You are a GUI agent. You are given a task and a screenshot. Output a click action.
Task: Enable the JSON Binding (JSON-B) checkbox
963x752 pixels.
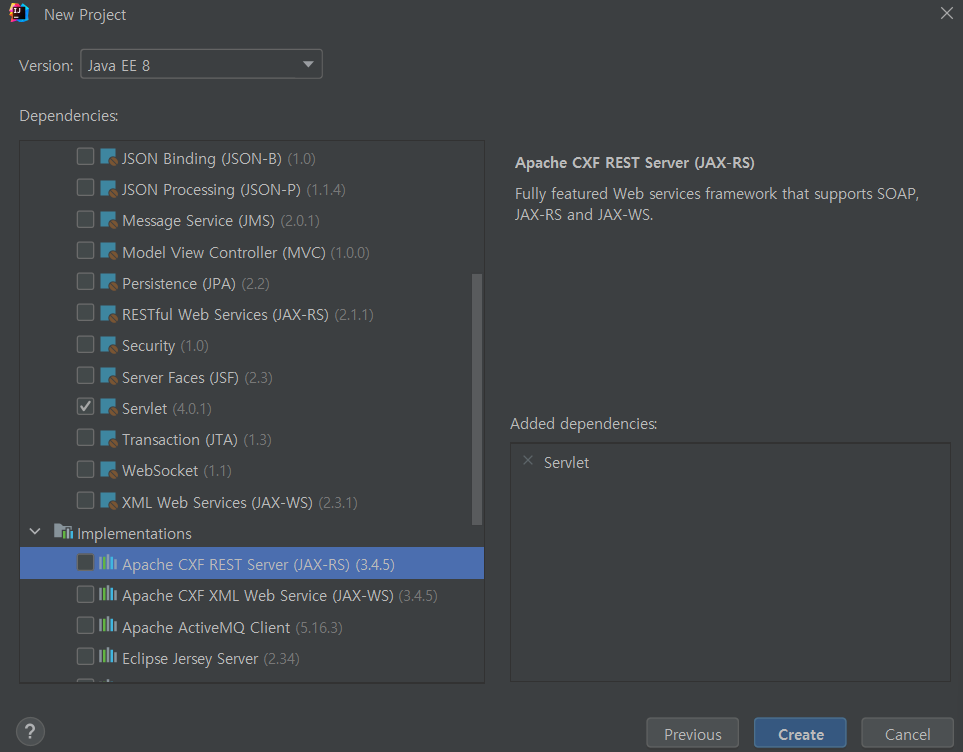85,156
